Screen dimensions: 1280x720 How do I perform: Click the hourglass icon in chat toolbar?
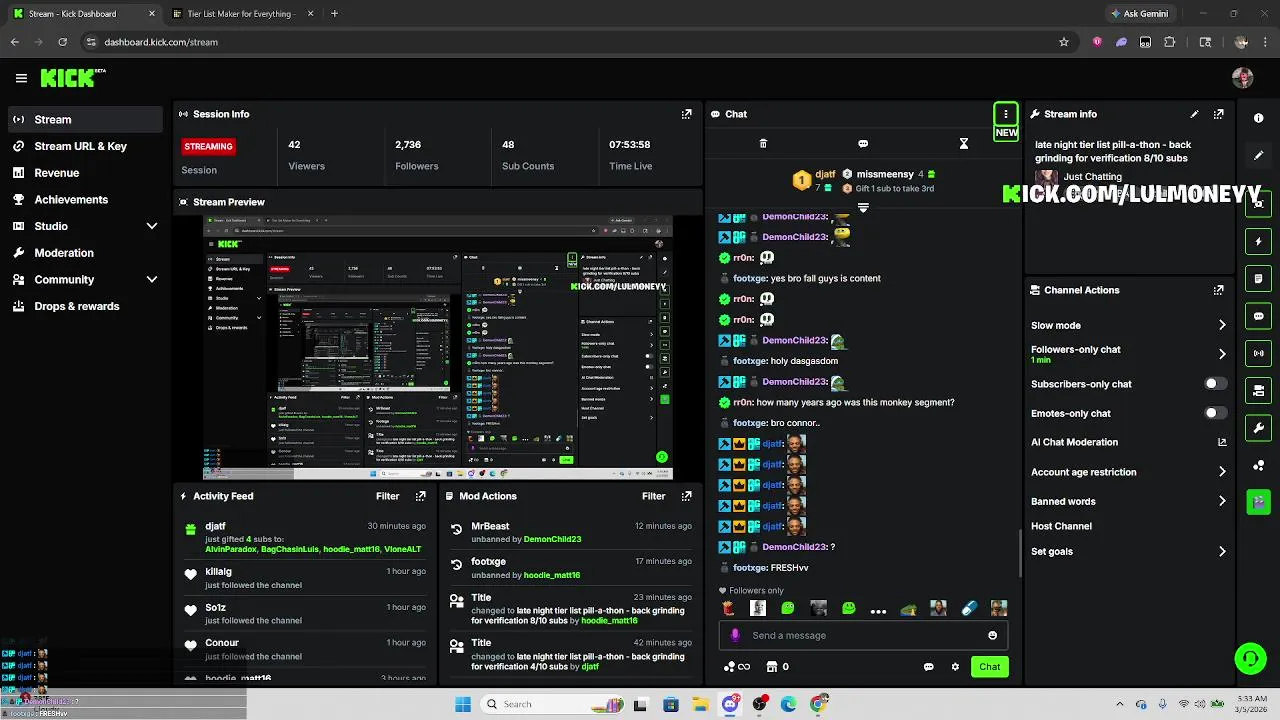[964, 144]
